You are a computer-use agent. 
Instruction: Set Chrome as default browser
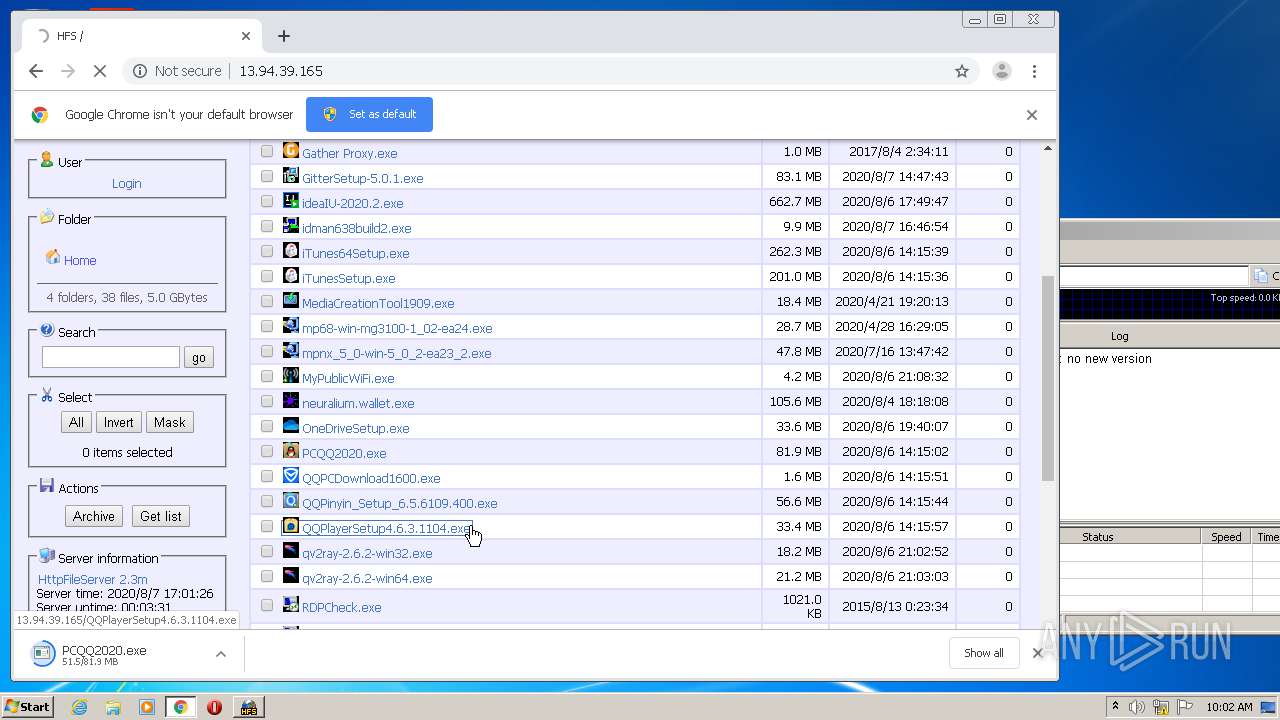369,114
